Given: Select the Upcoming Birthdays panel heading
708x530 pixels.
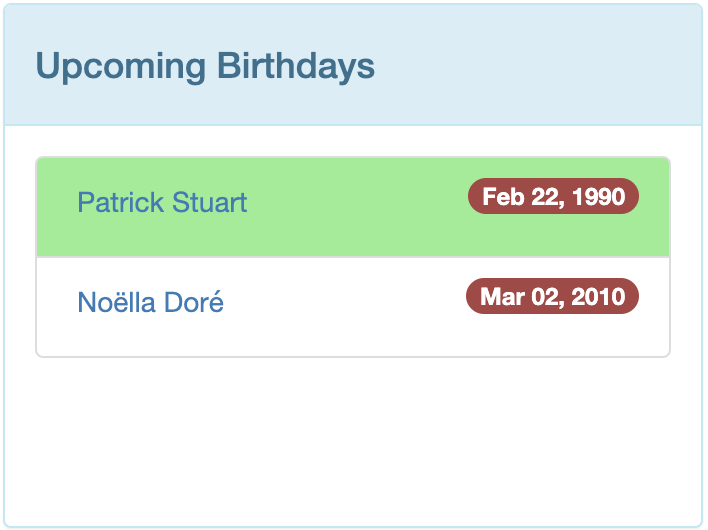Looking at the screenshot, I should point(205,67).
